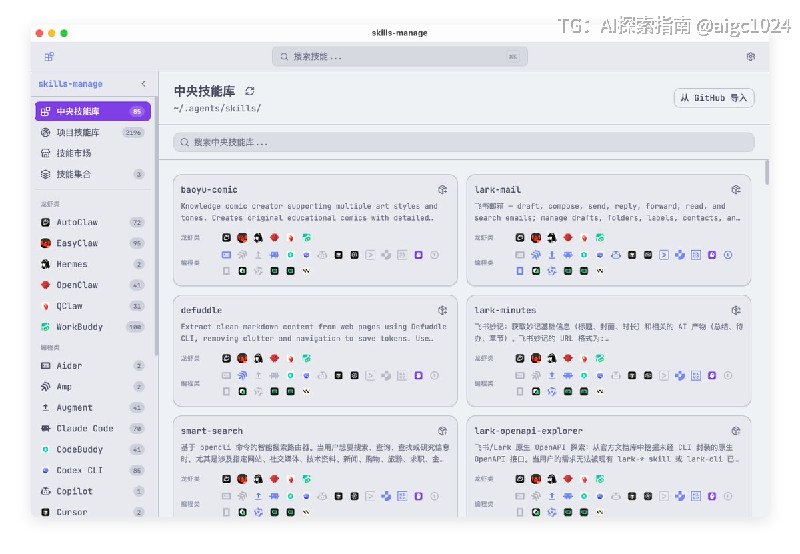Select CodeBuddy in the sidebar
800x554 pixels.
coord(93,449)
